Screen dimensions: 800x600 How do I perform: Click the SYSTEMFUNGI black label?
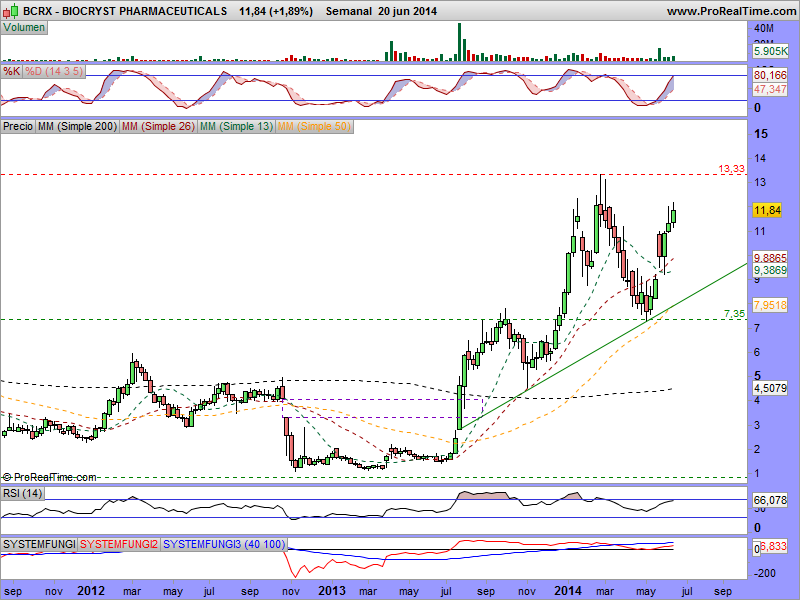(39, 544)
